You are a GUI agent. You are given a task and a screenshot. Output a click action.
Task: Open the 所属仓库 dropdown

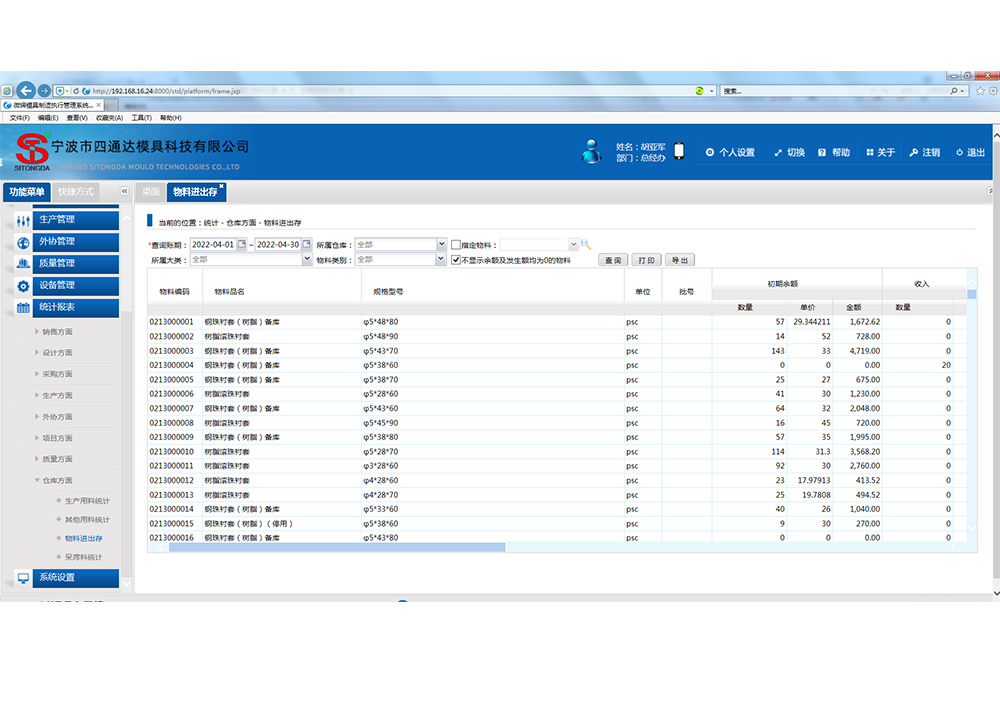(441, 244)
